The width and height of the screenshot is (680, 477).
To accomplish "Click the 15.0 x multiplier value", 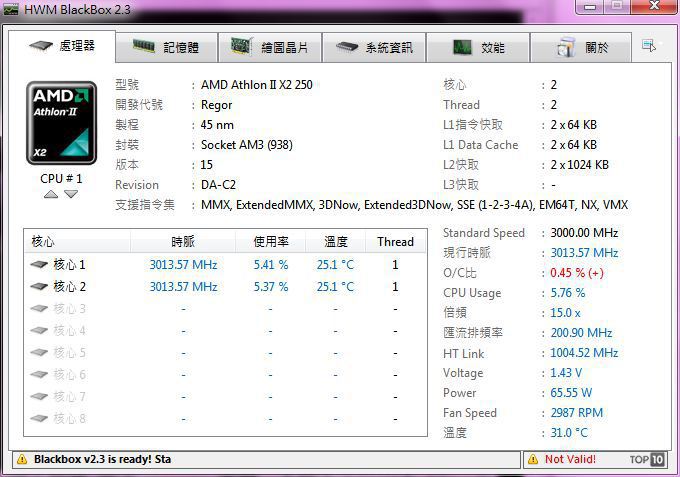I will coord(566,313).
